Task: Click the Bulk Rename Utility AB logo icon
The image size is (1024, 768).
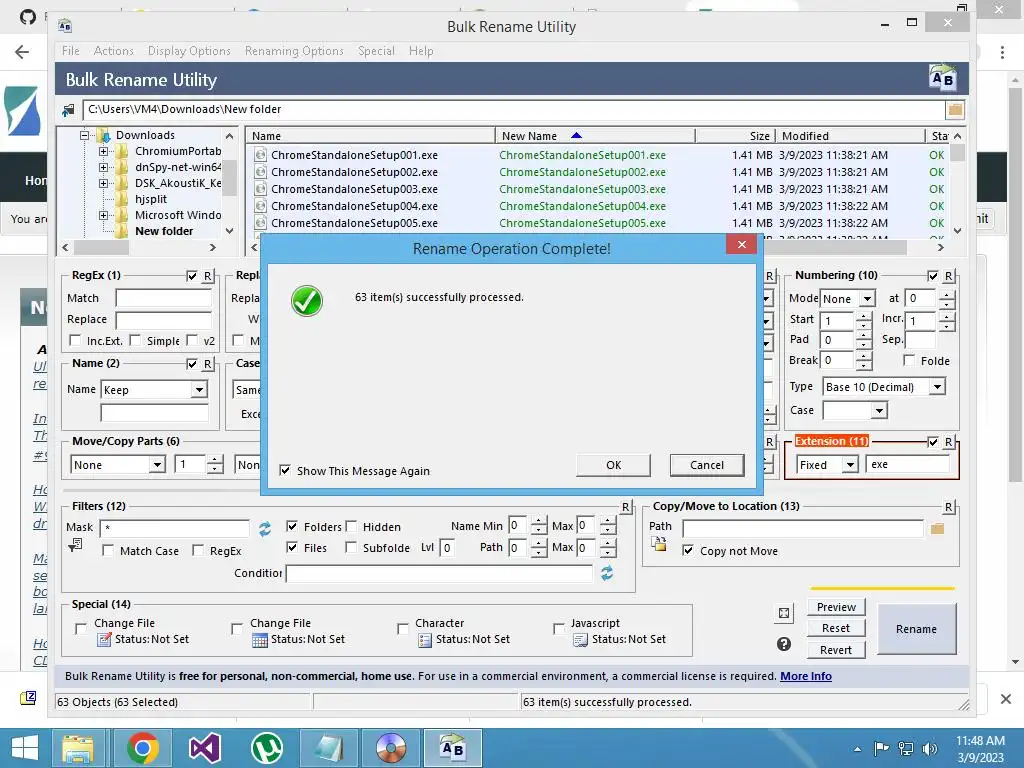Action: [x=942, y=78]
